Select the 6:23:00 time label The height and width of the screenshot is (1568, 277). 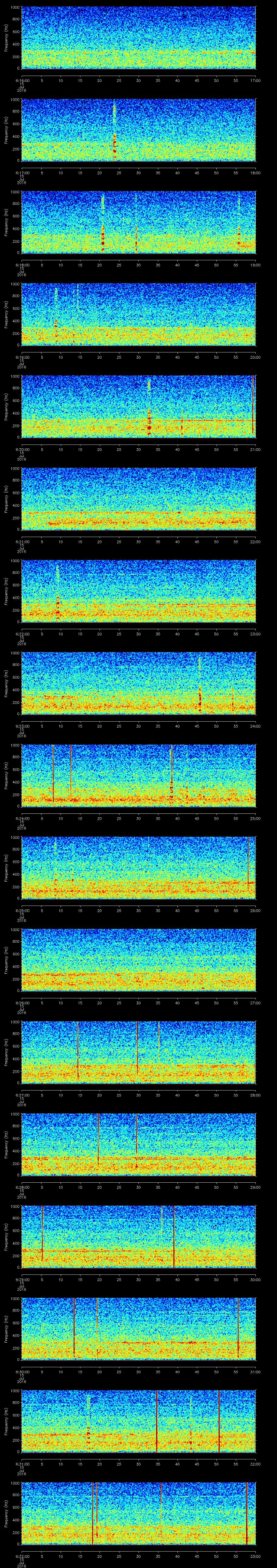coord(22,726)
